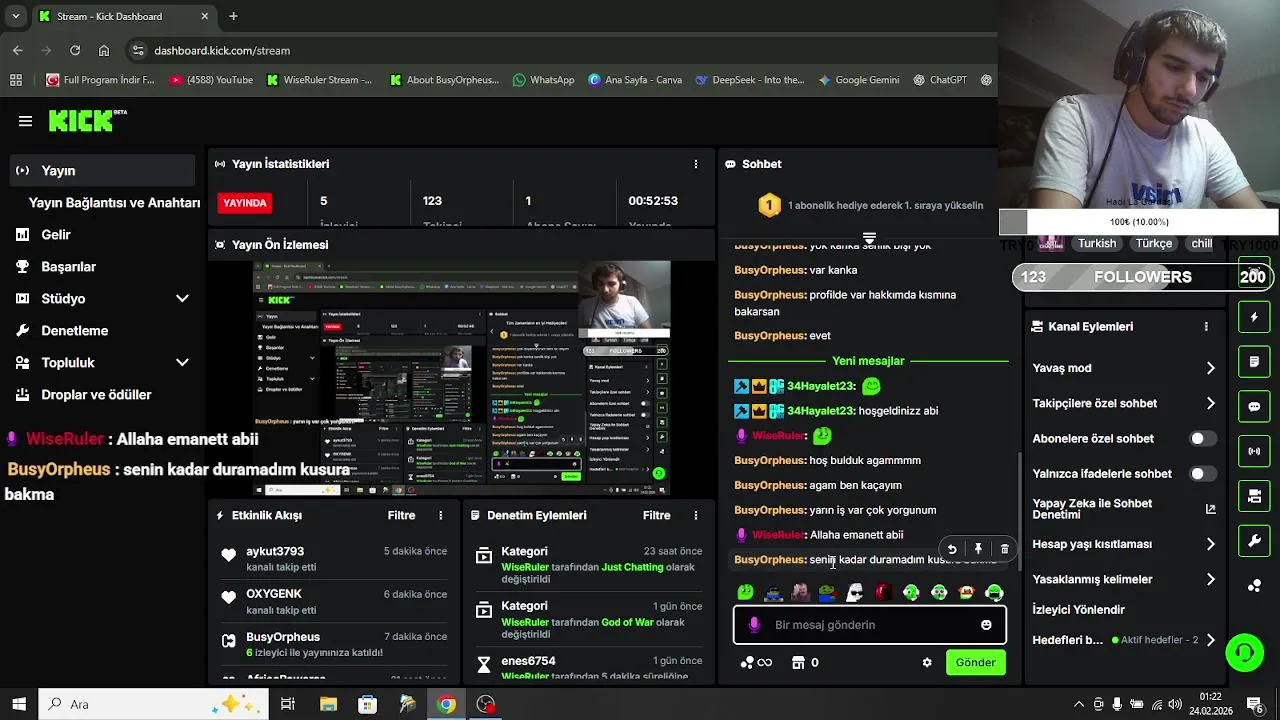Insert the white ghost sunglasses emote
This screenshot has height=720, width=1280.
click(x=854, y=592)
